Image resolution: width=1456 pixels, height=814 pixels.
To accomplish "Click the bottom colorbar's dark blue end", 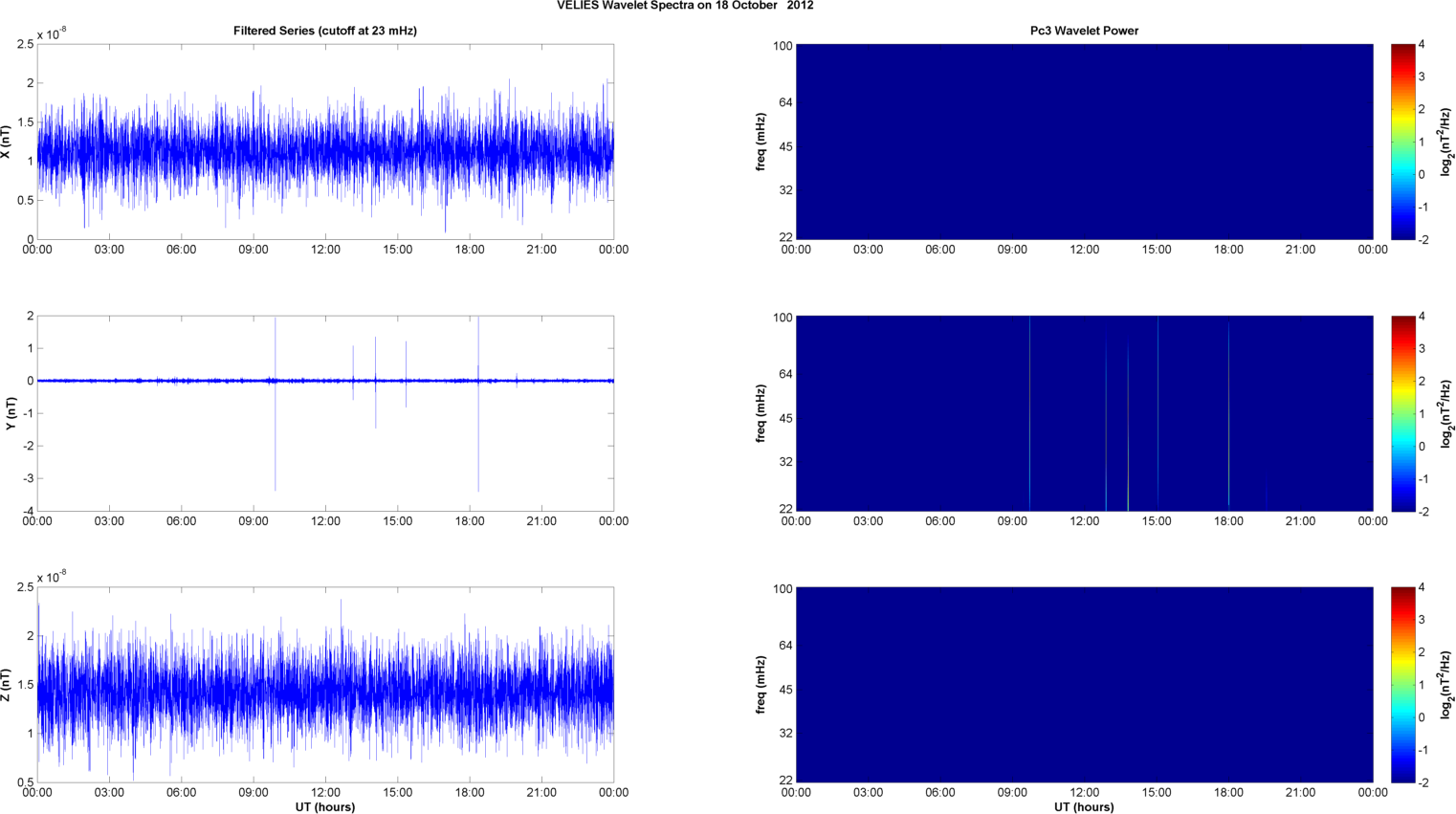I will (1402, 773).
